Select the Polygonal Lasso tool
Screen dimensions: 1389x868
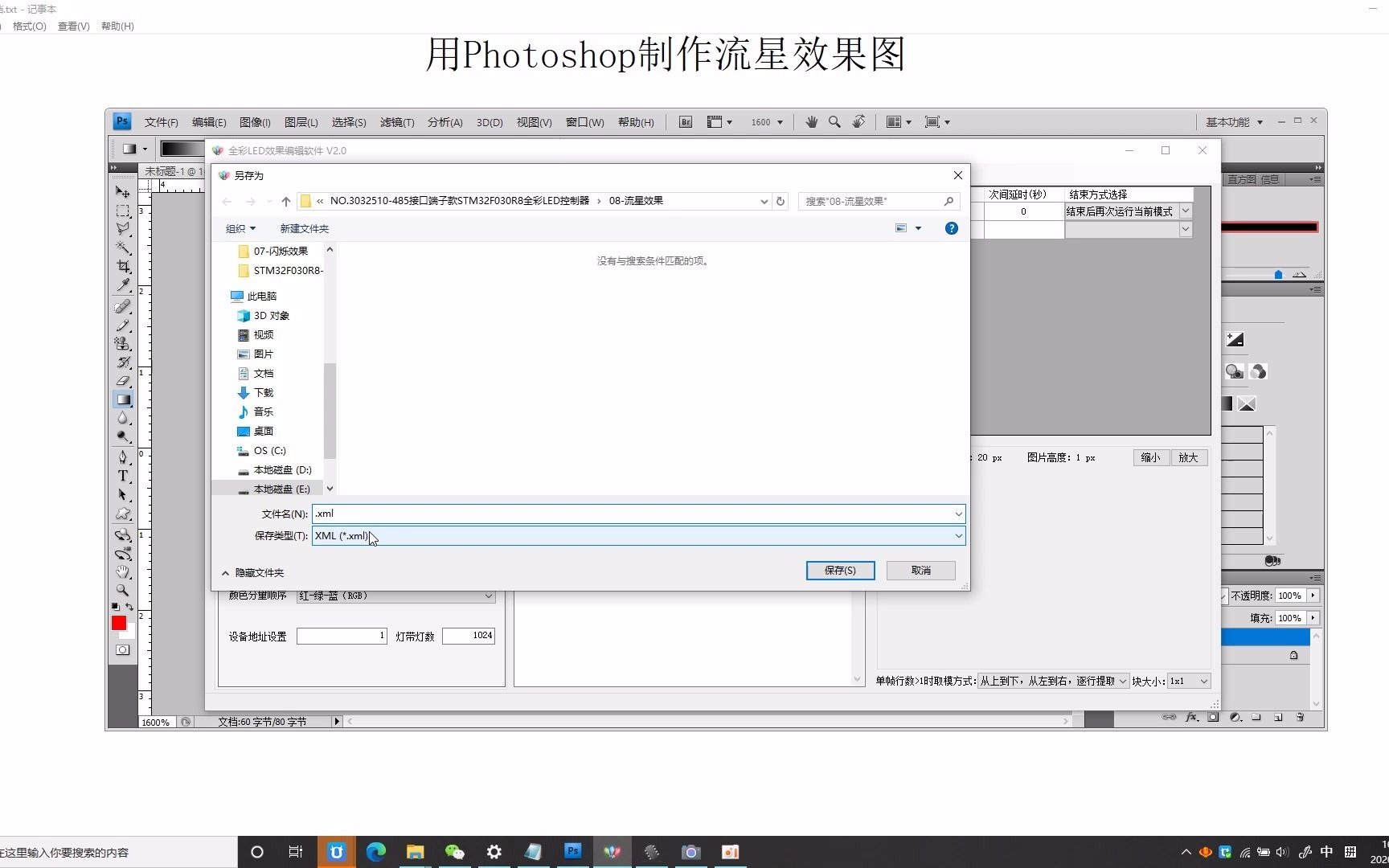coord(122,229)
